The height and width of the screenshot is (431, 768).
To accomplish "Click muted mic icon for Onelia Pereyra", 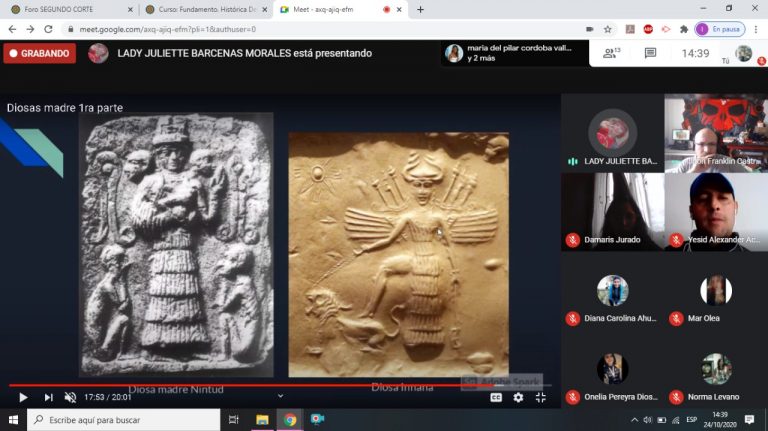I will (573, 397).
